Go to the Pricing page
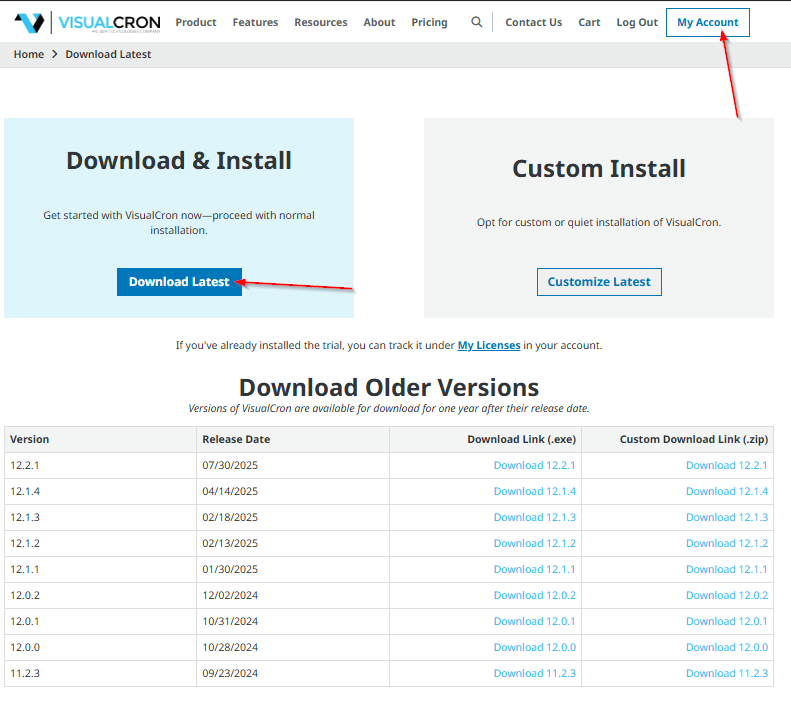The height and width of the screenshot is (703, 791). [429, 22]
